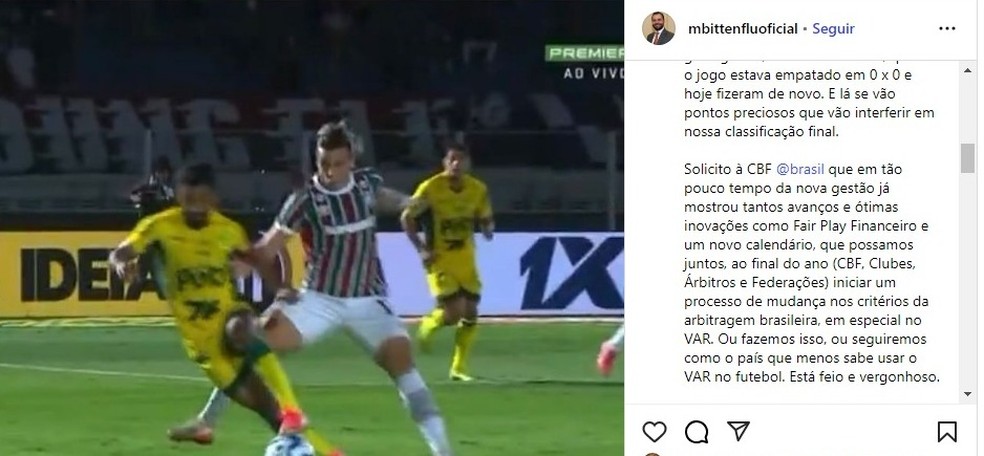Click the caption scrollbar up arrow

pyautogui.click(x=968, y=70)
